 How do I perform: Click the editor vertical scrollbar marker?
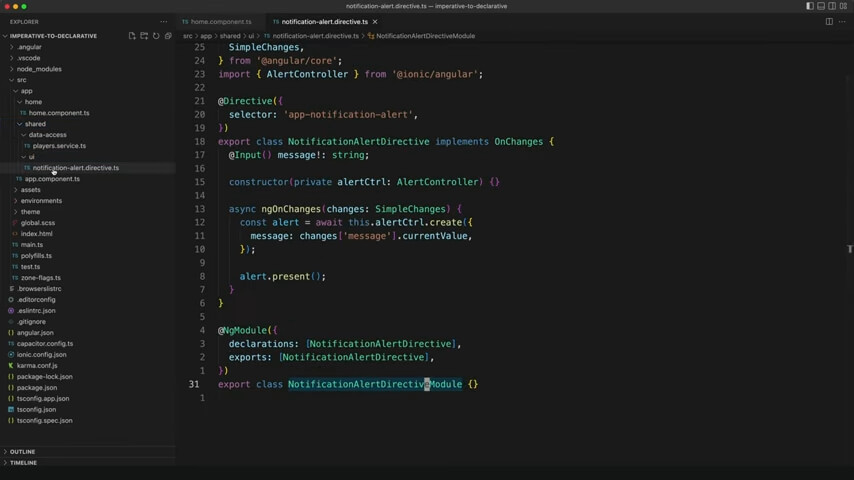pyautogui.click(x=850, y=248)
